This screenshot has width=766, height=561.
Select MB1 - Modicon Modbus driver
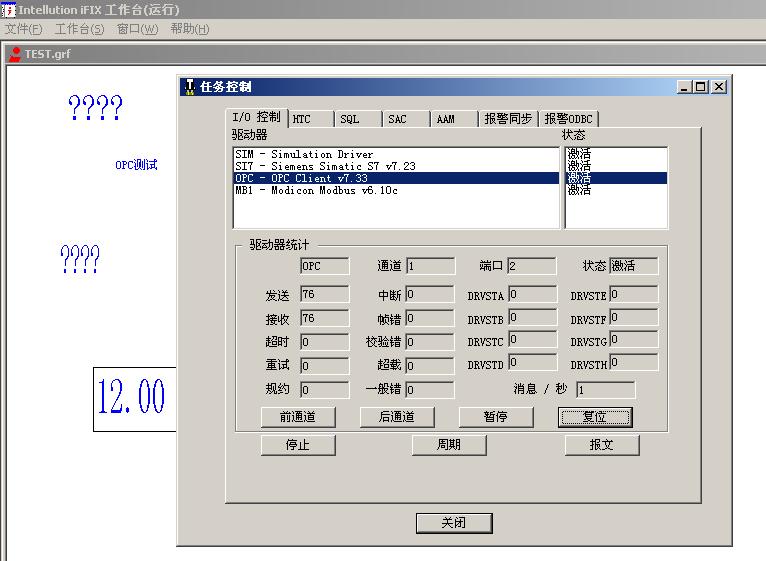tap(396, 190)
